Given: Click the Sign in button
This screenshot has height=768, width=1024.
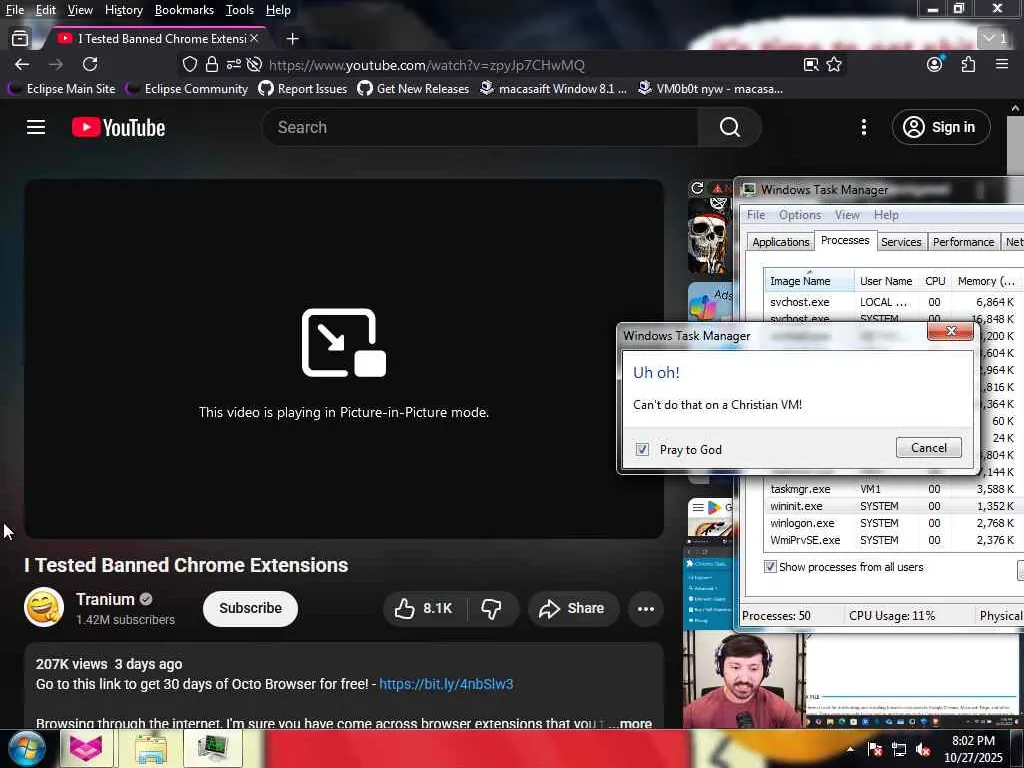Looking at the screenshot, I should pos(941,127).
